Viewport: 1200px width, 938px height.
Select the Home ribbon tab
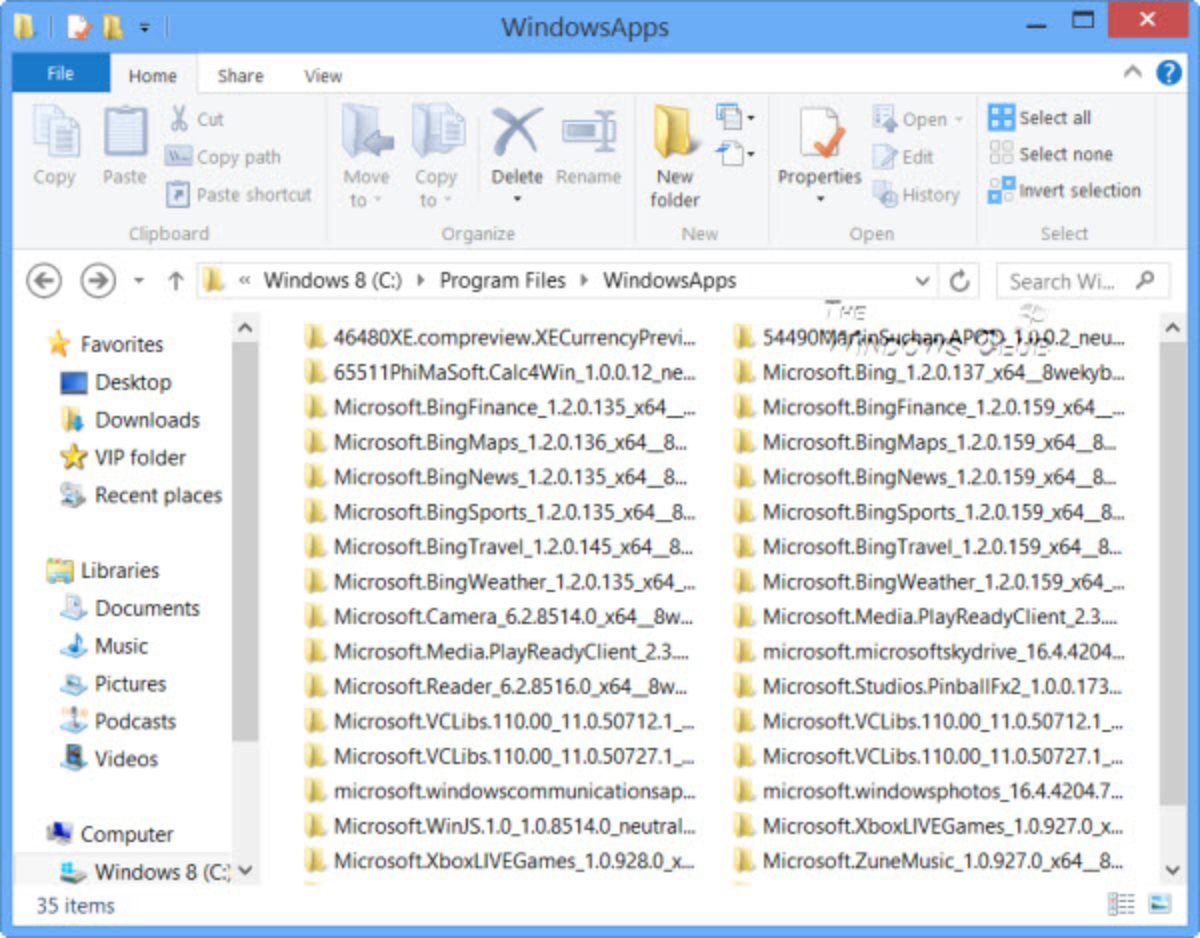tap(153, 75)
